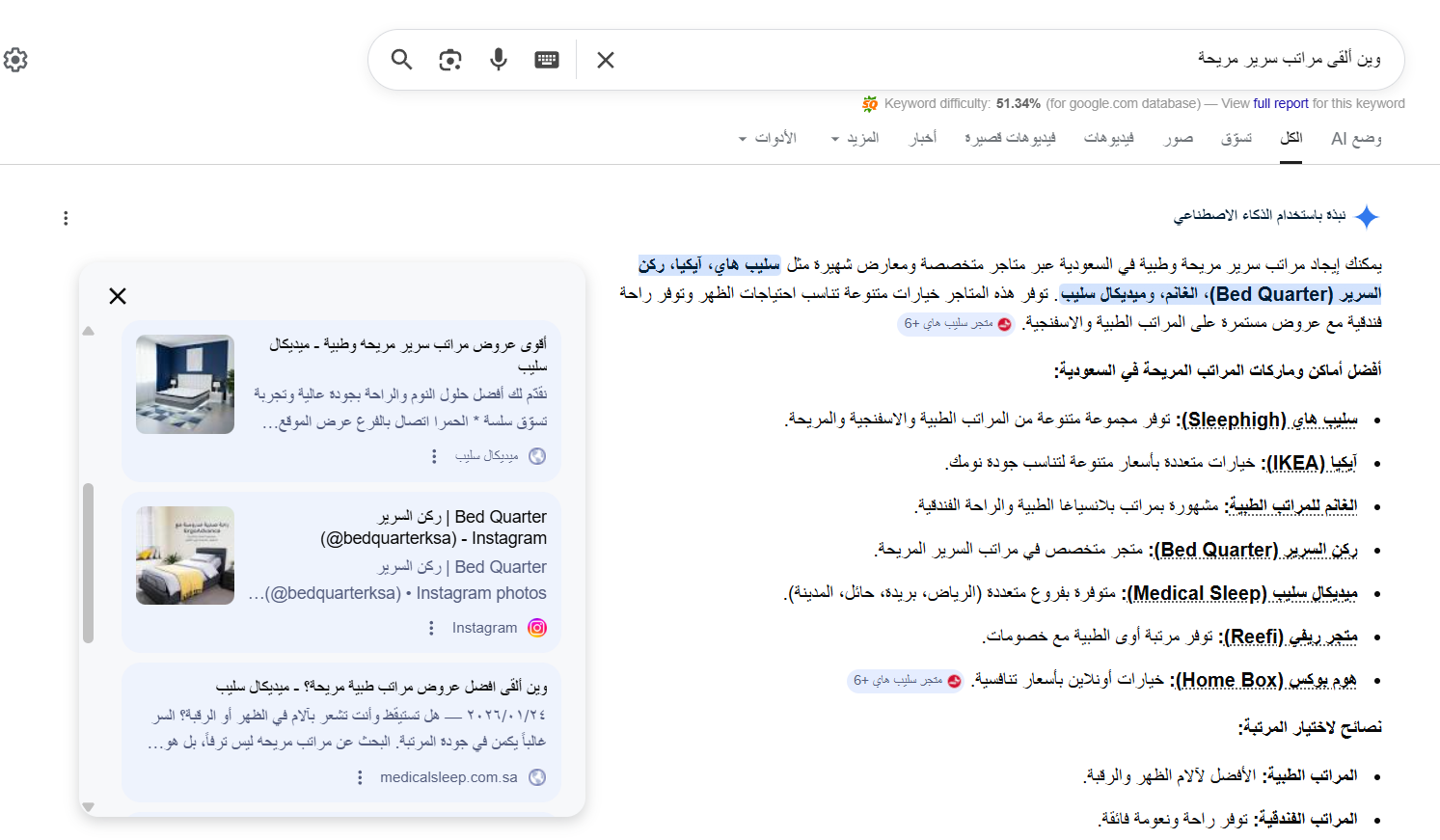Click نبذة باستخدام الذكاء الاصطناعي label
This screenshot has width=1440, height=840.
[x=1260, y=215]
